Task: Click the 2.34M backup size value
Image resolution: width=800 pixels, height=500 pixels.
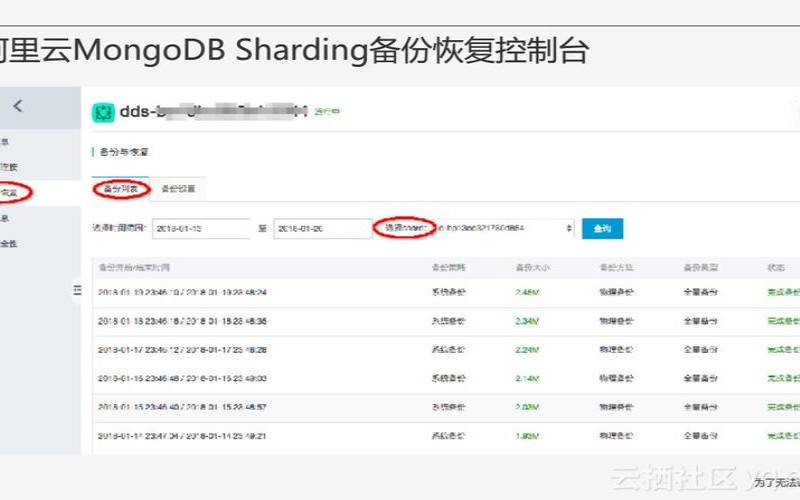Action: click(527, 321)
